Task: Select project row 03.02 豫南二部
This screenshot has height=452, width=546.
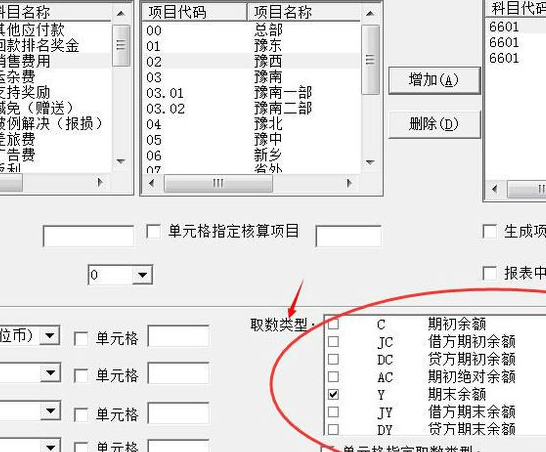Action: [x=251, y=109]
